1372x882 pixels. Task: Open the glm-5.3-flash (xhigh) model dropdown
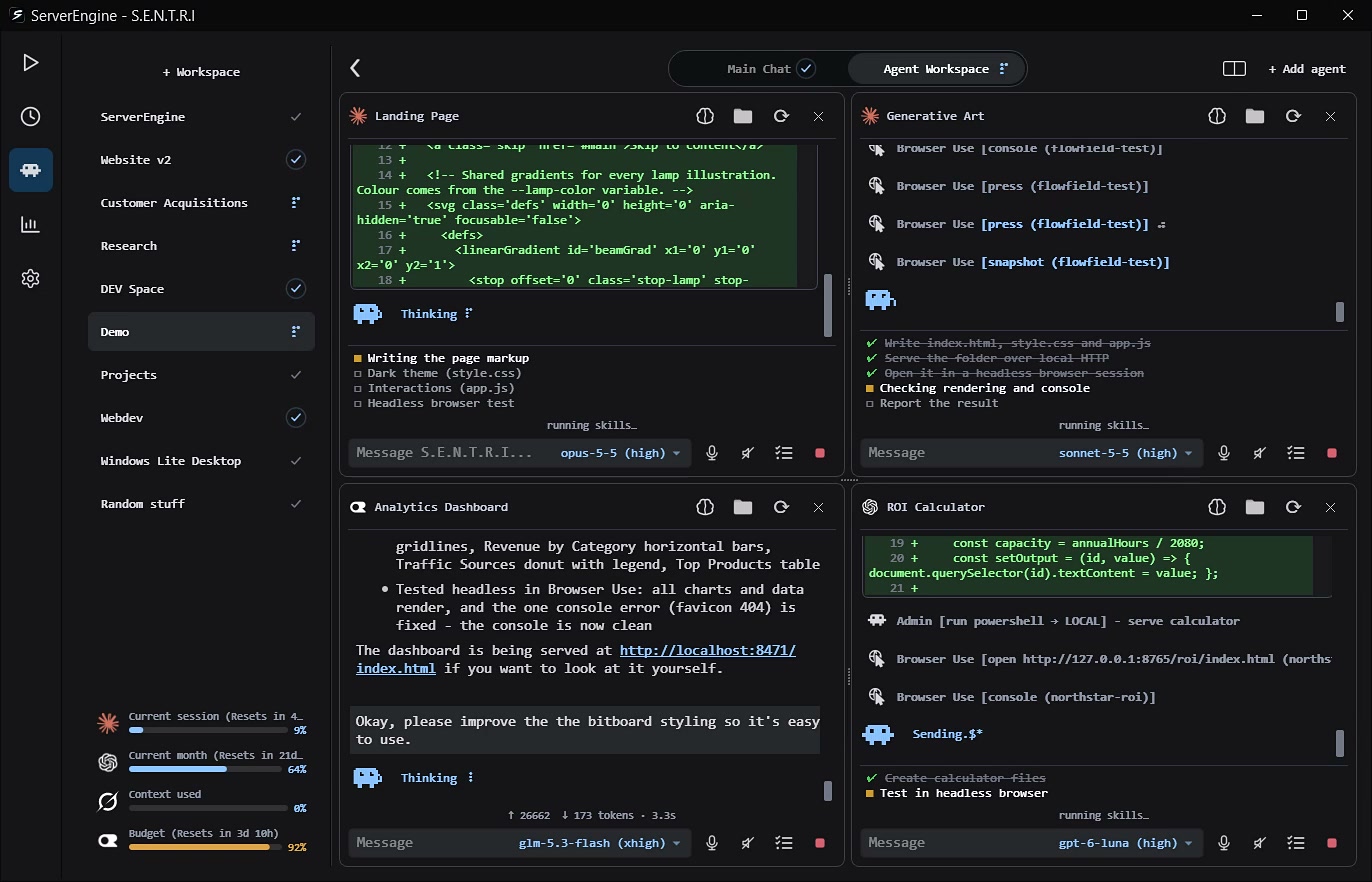tap(599, 843)
